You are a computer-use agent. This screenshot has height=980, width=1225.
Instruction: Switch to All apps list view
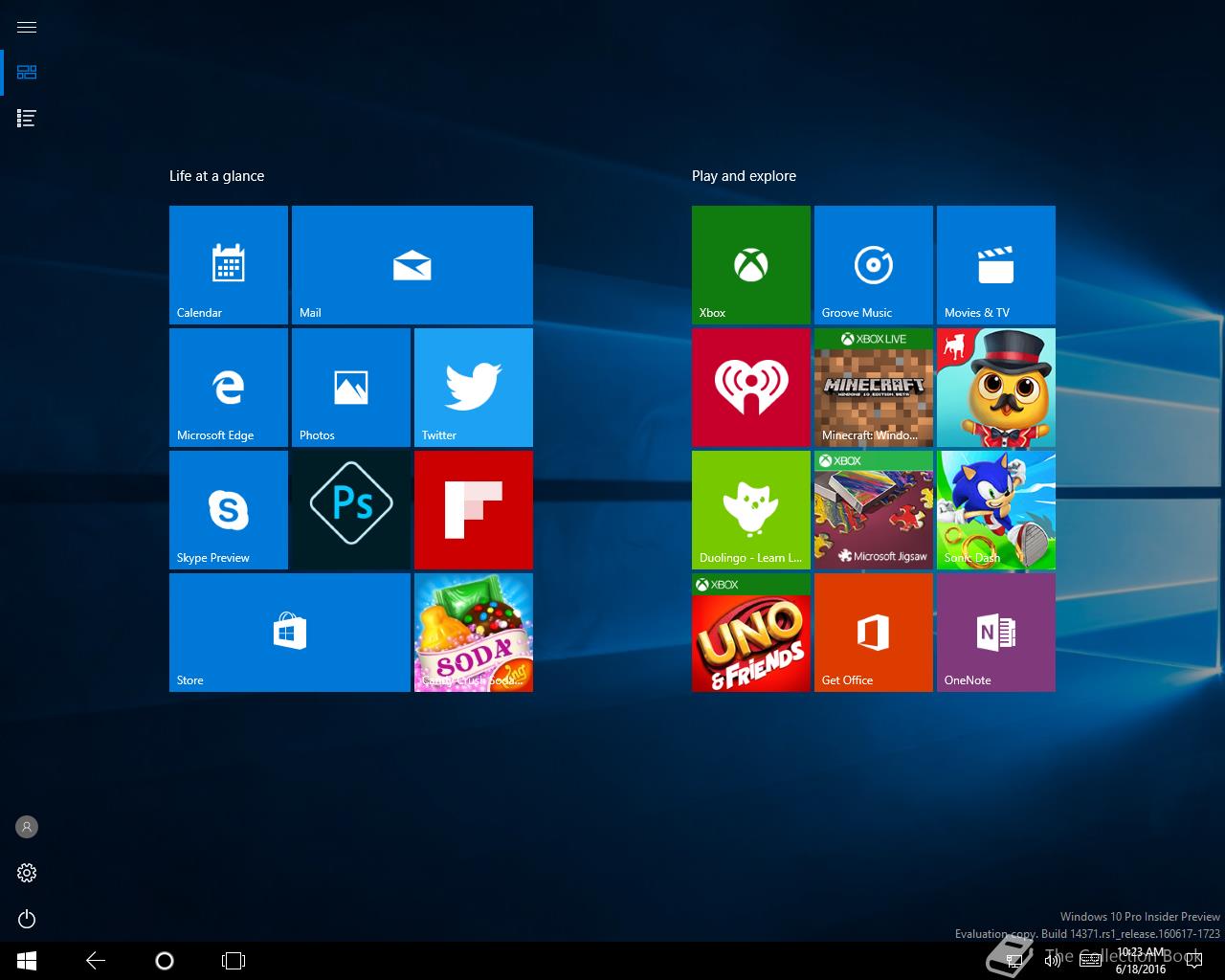pos(27,119)
